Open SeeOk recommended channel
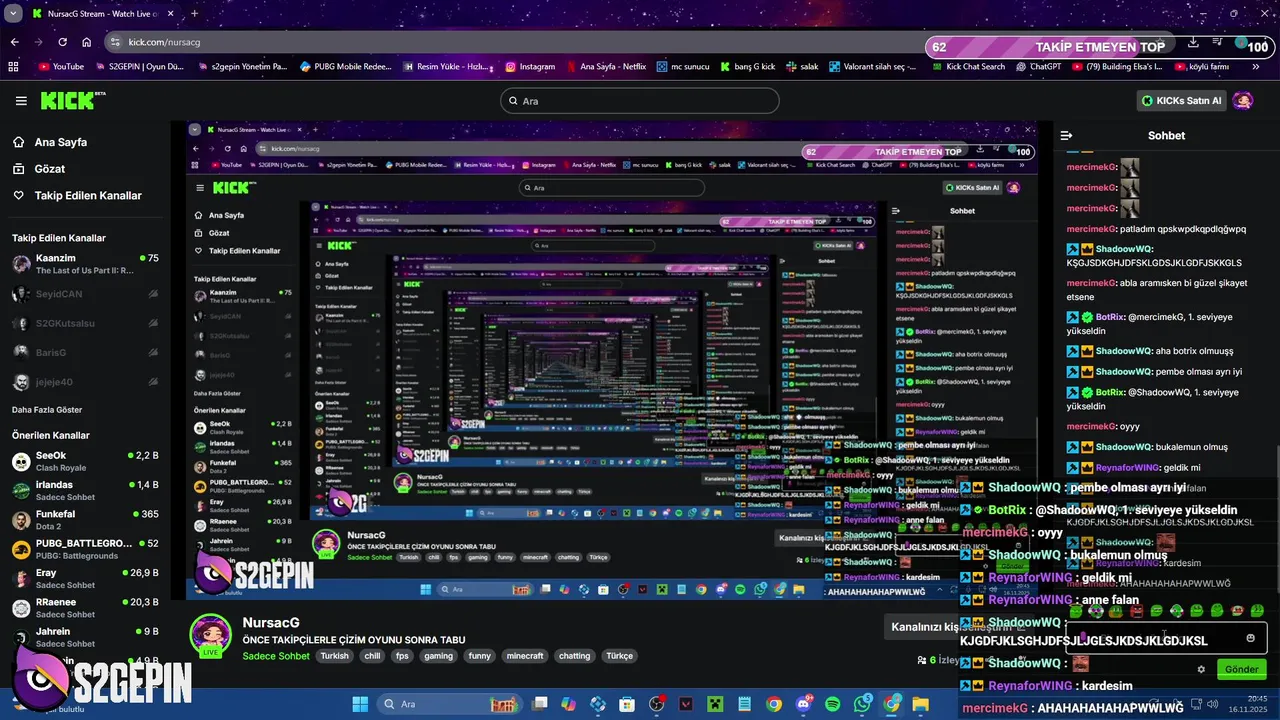 [x=84, y=461]
